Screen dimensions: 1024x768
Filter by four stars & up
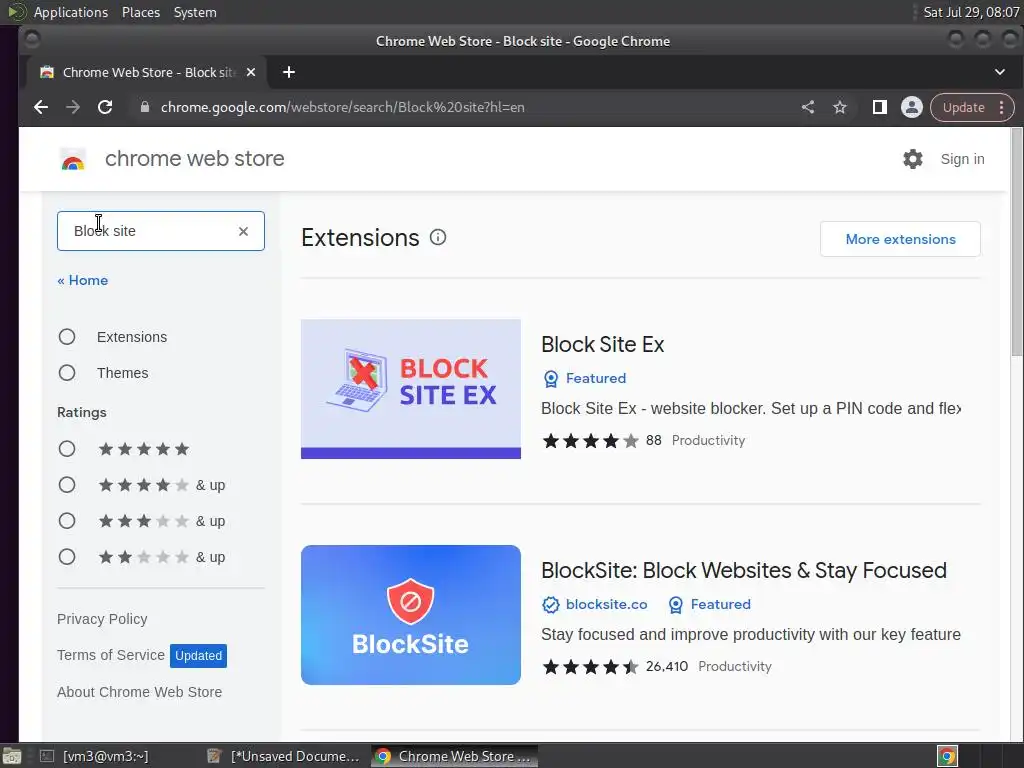pyautogui.click(x=67, y=485)
